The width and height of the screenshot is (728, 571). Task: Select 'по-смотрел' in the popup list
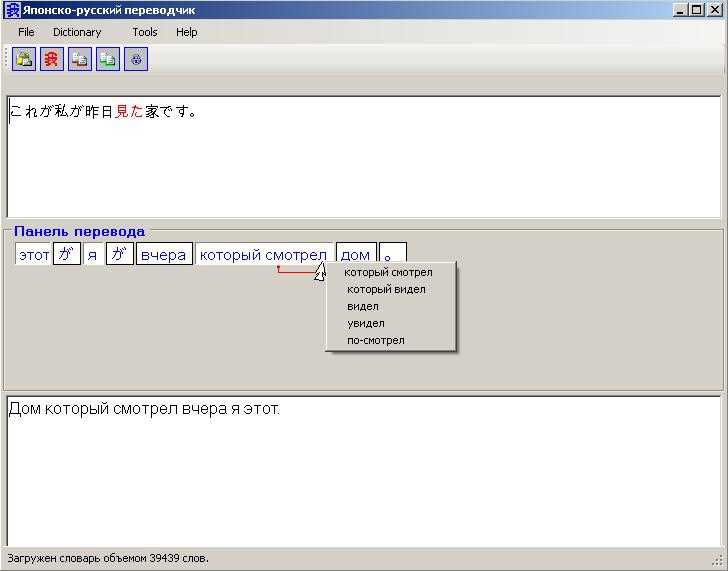pos(376,340)
